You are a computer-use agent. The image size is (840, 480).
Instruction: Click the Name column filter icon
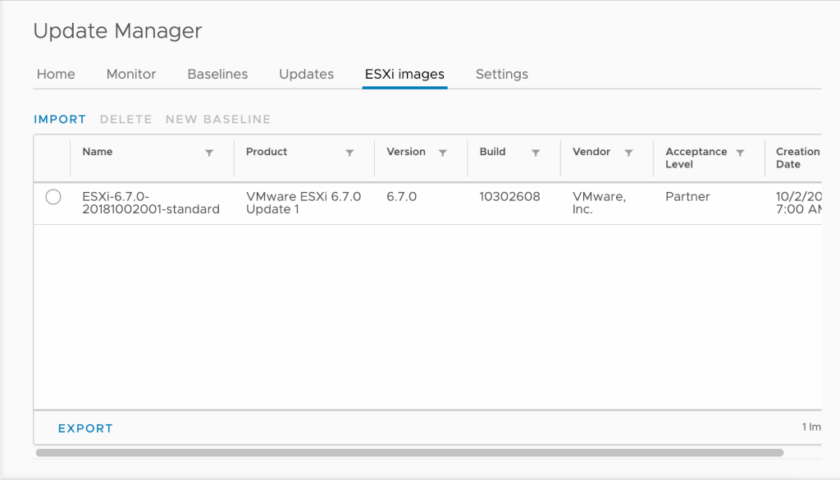point(209,153)
